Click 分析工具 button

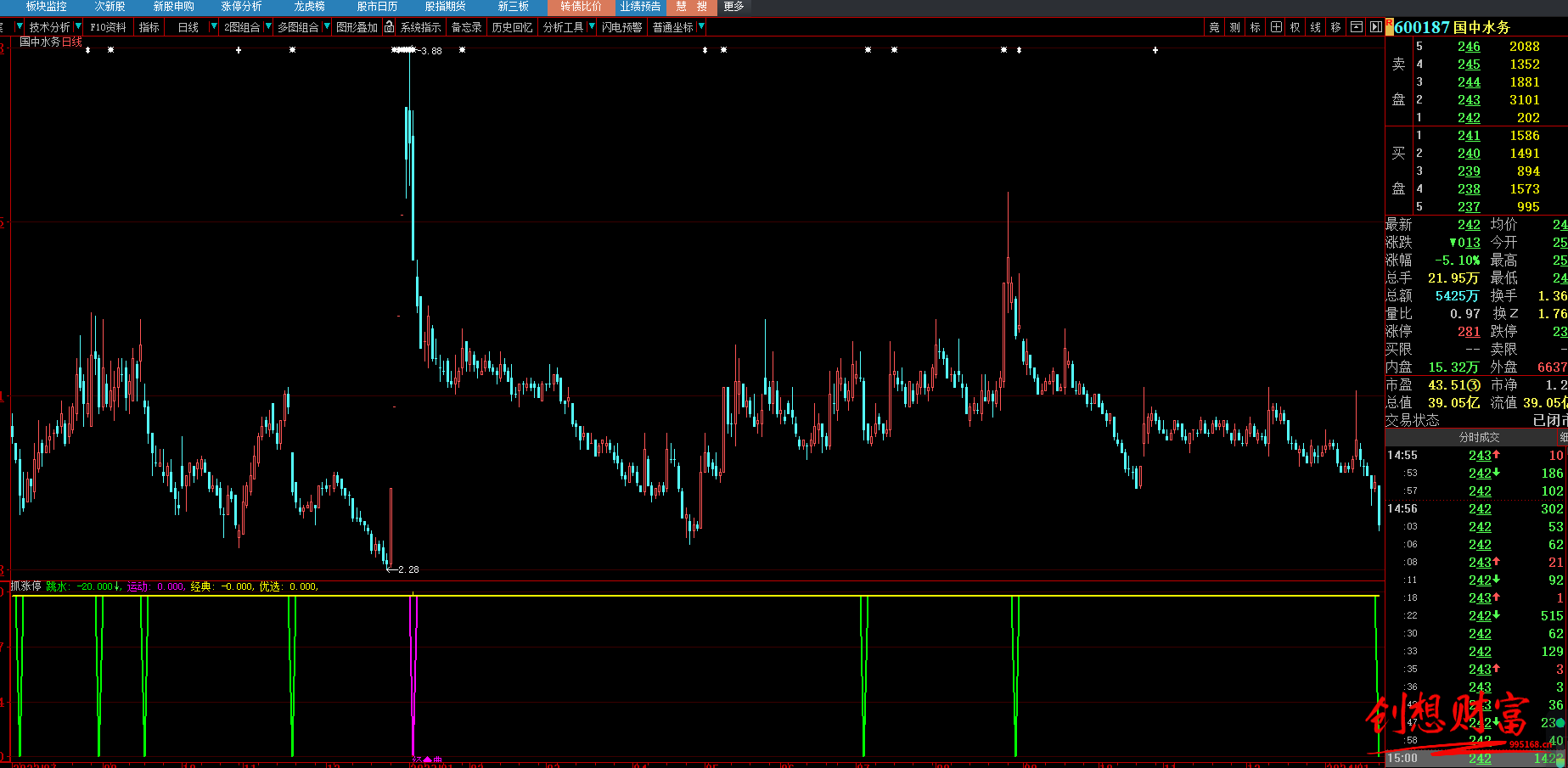click(563, 27)
